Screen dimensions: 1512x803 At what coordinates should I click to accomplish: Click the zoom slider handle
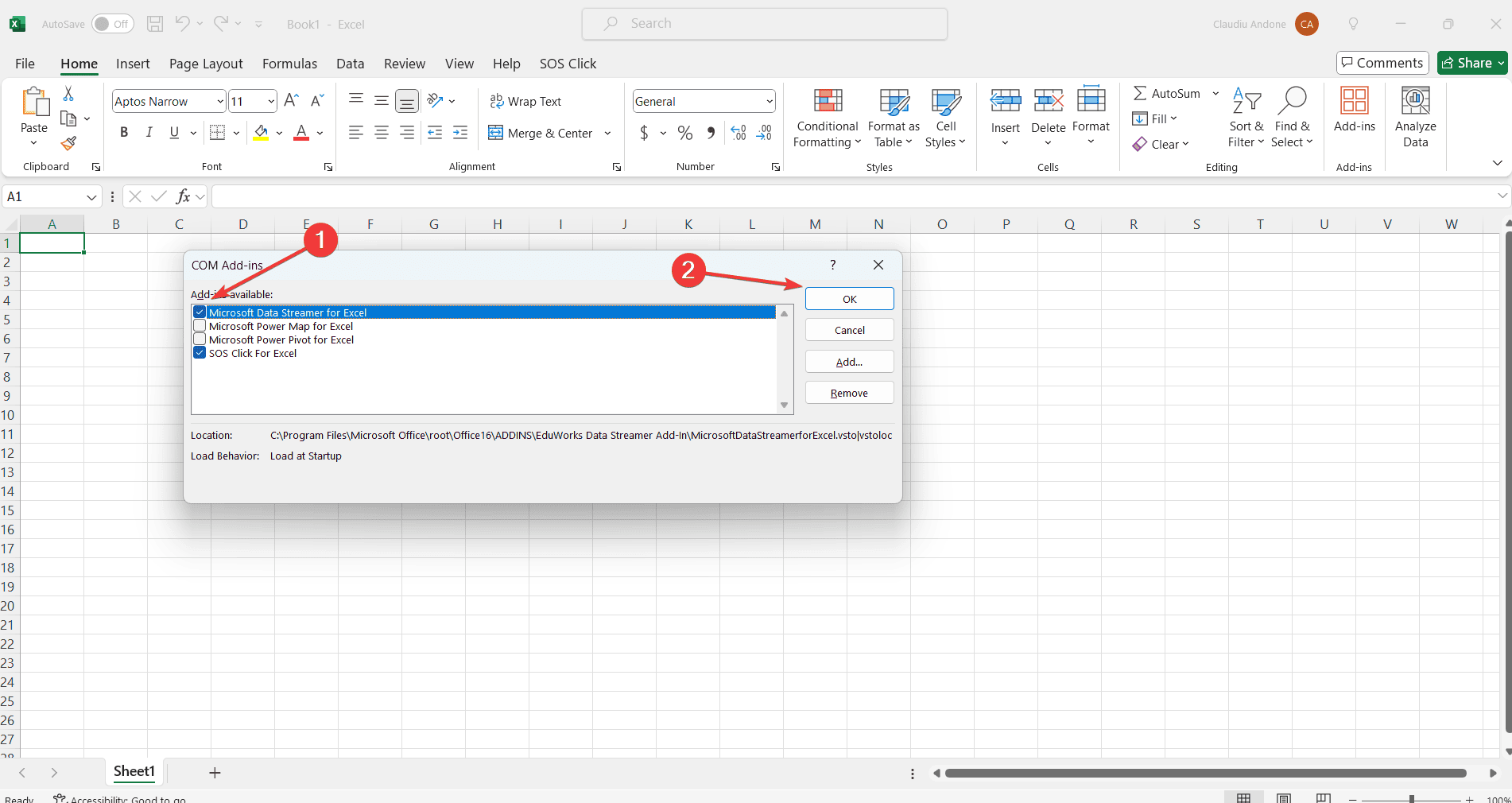1412,798
